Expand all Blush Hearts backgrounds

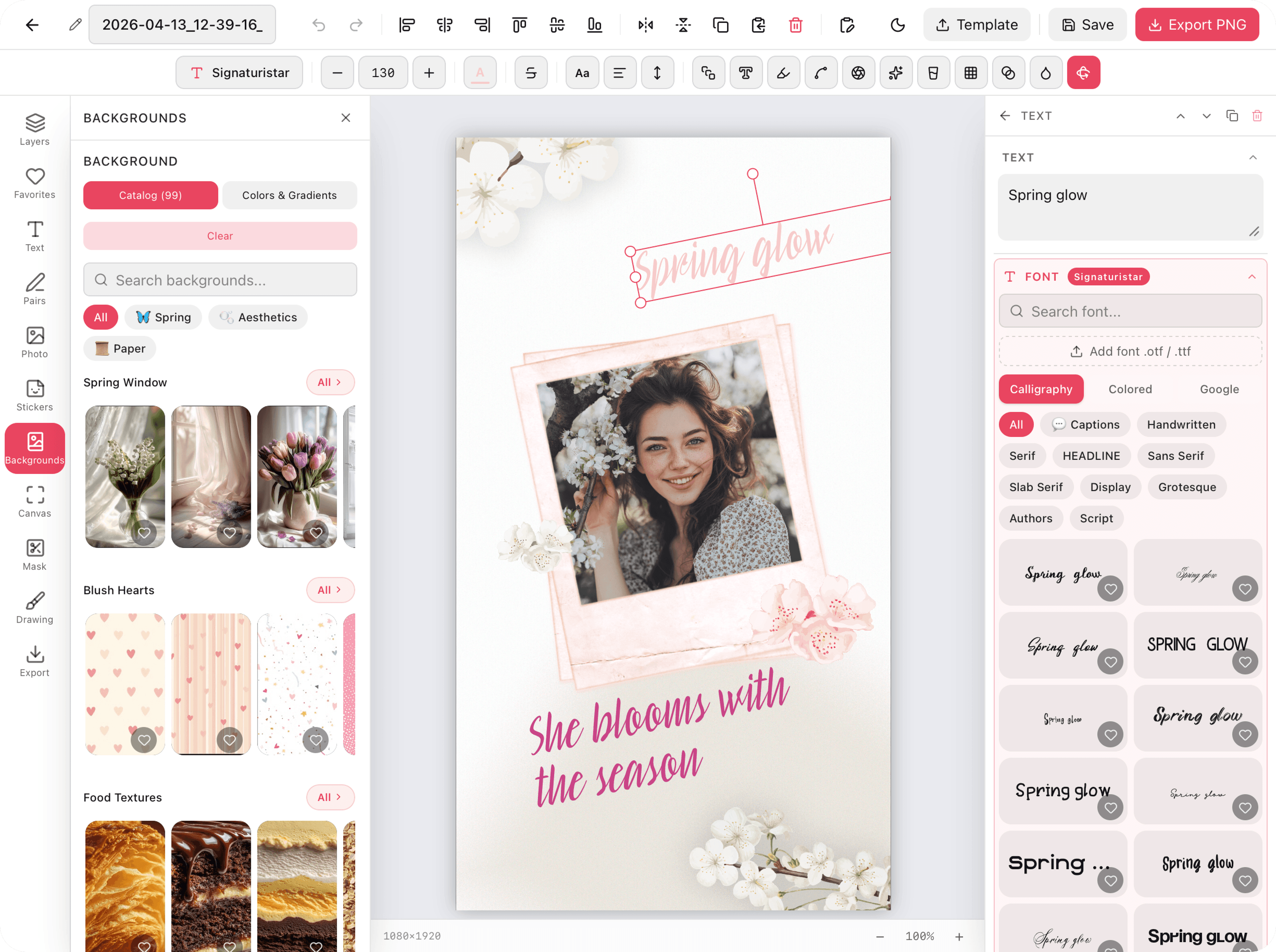330,589
